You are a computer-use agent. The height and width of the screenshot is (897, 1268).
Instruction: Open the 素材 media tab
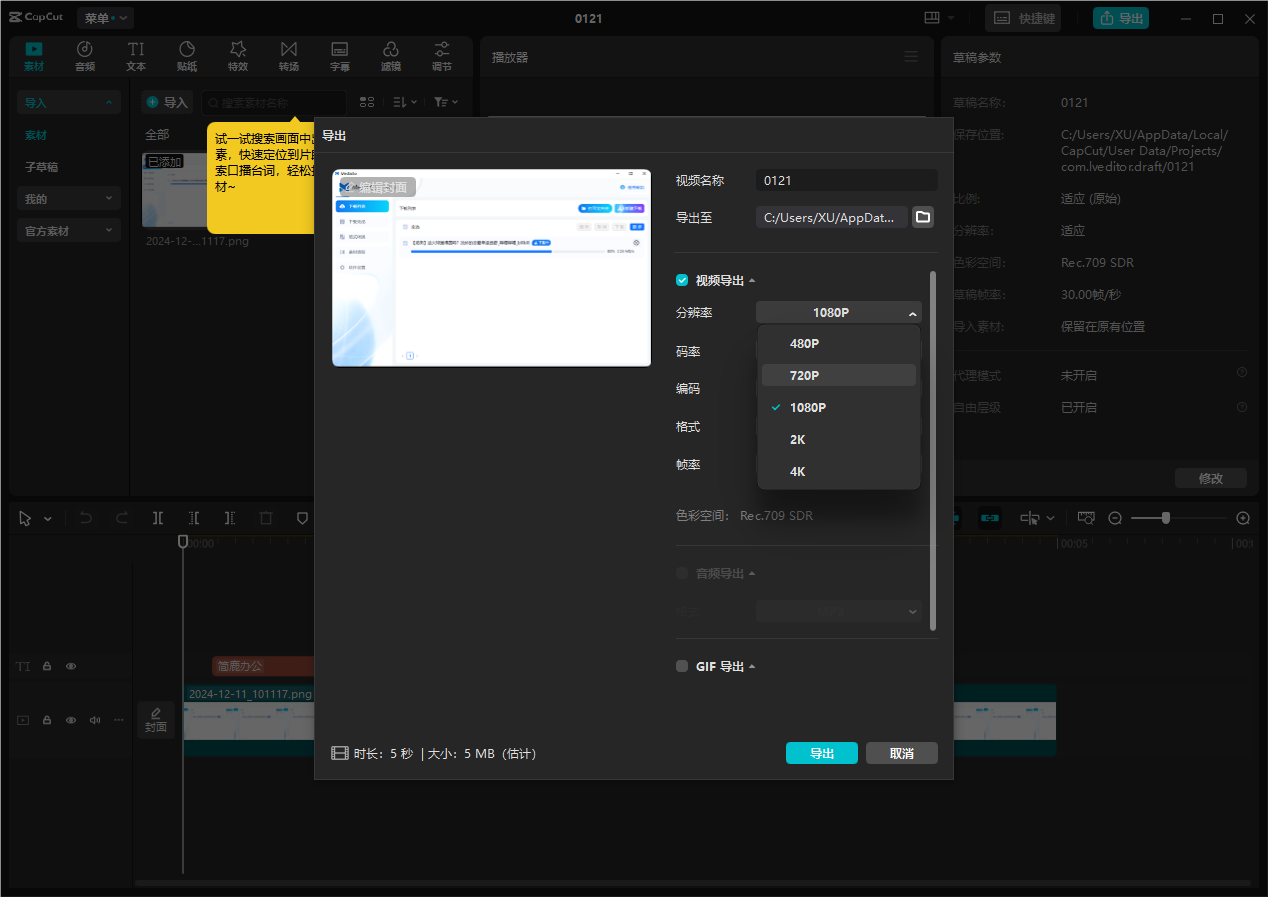tap(34, 56)
